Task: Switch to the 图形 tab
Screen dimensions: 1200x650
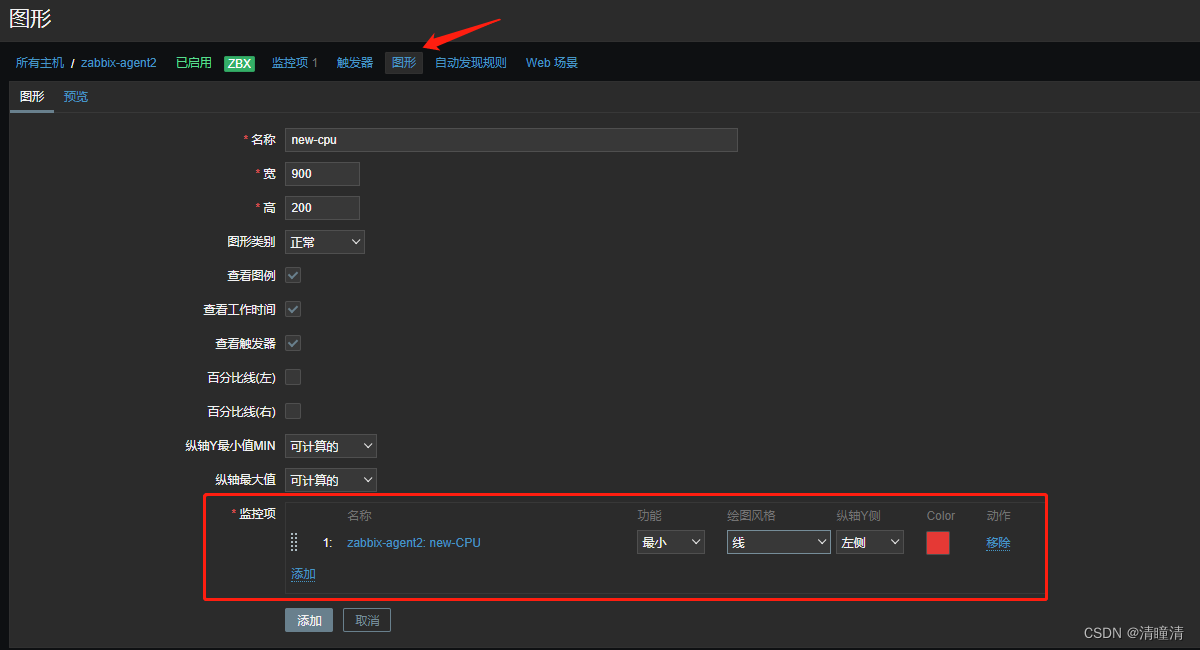Action: [32, 96]
